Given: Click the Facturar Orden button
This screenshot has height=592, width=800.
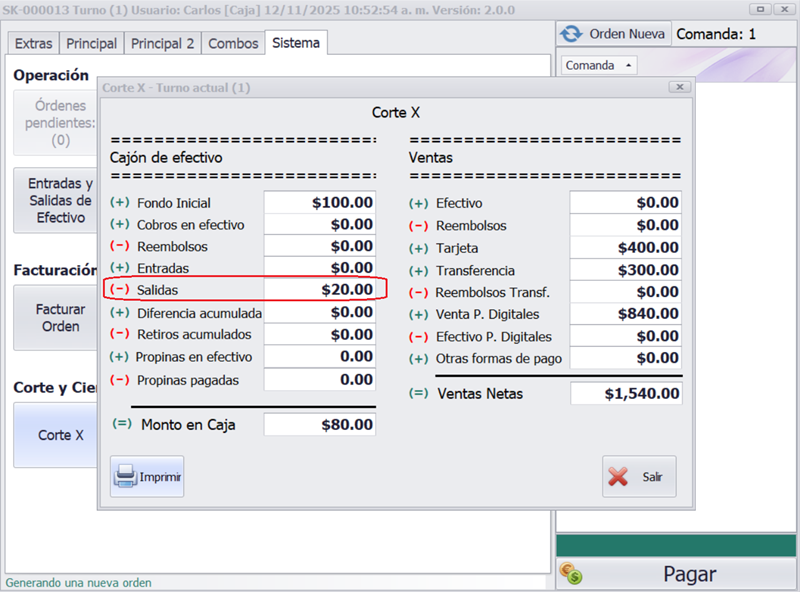Looking at the screenshot, I should point(58,318).
